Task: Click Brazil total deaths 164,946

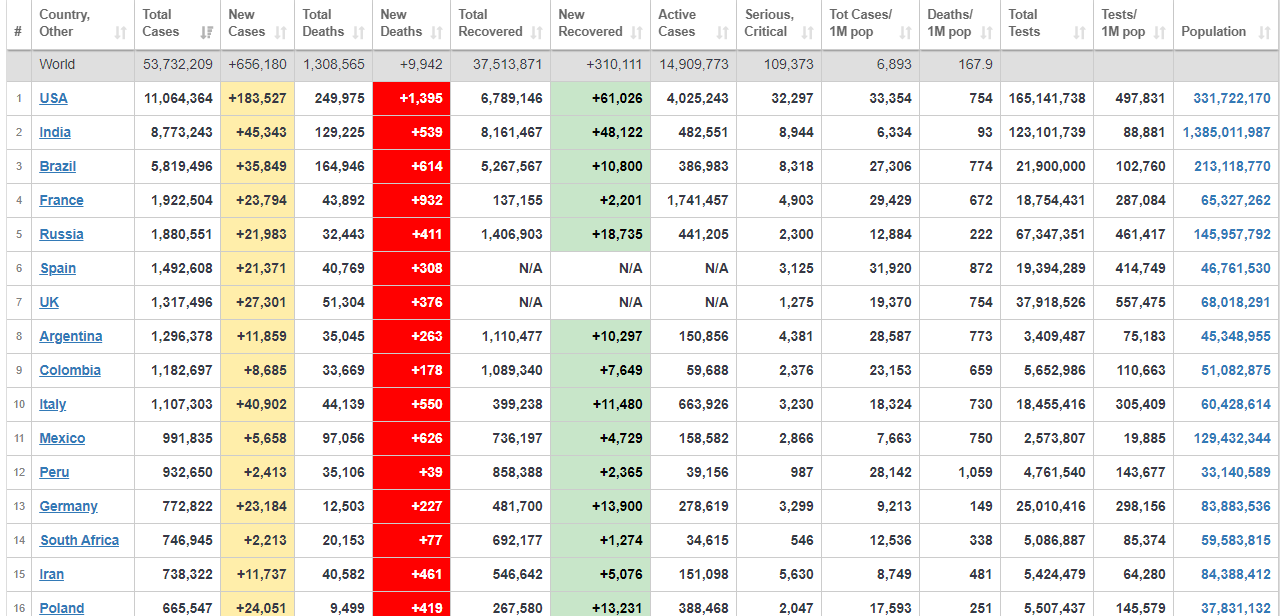Action: (340, 166)
